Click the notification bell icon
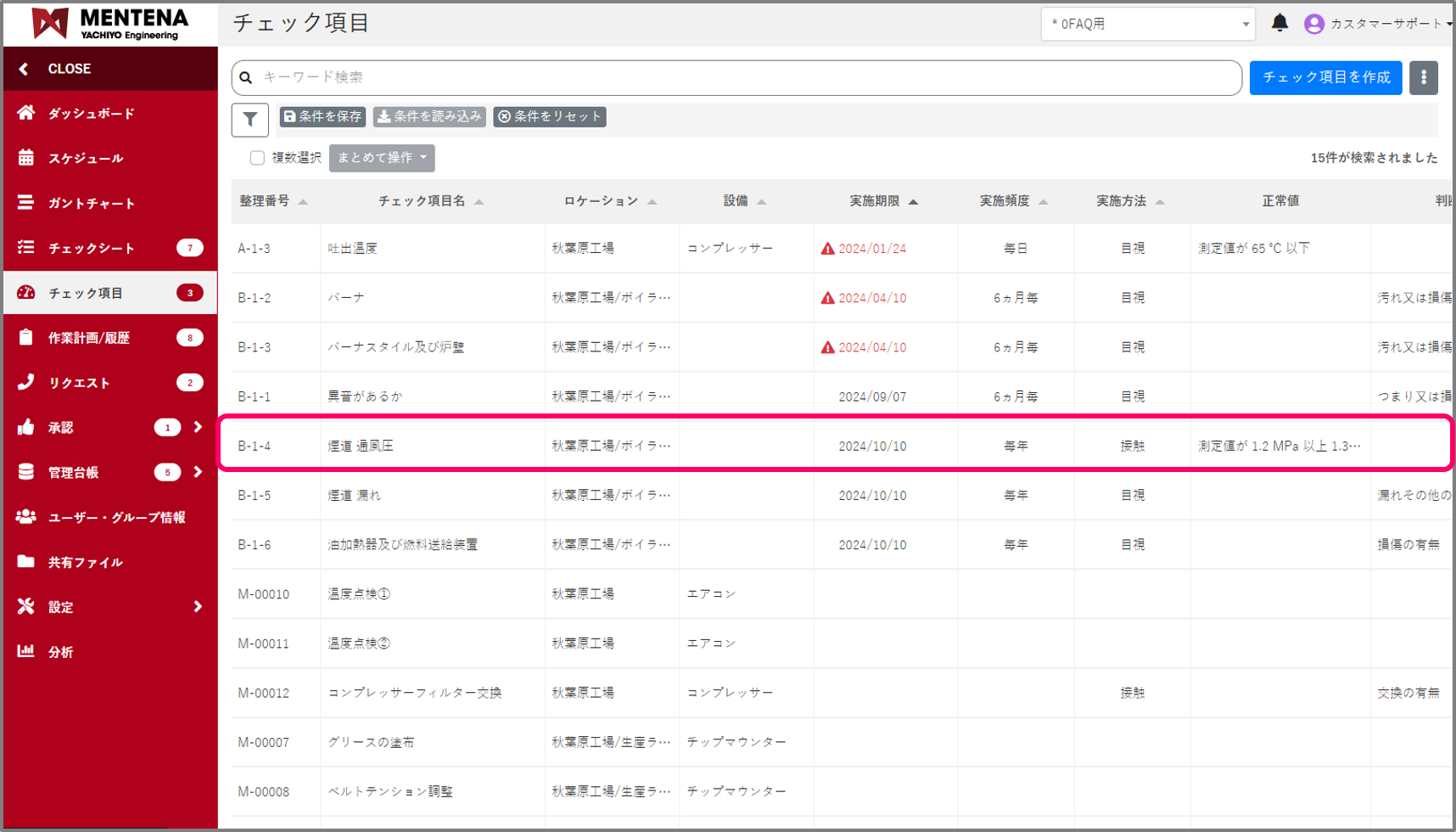1456x832 pixels. 1280,23
